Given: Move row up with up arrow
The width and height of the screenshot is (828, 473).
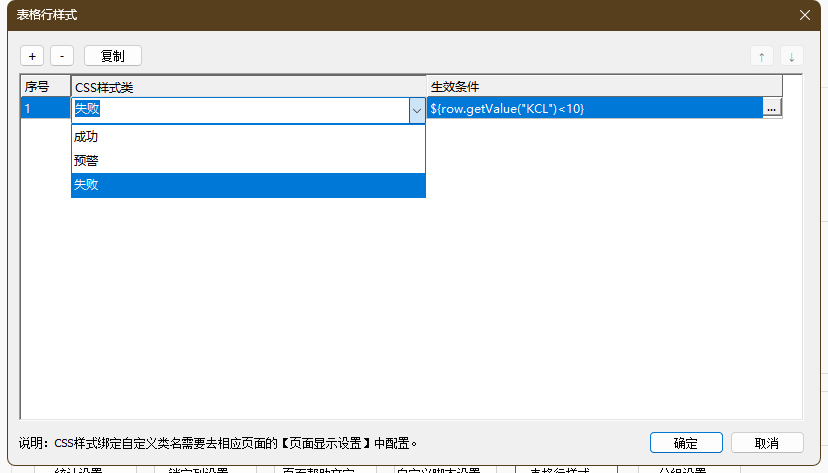Looking at the screenshot, I should coord(762,56).
